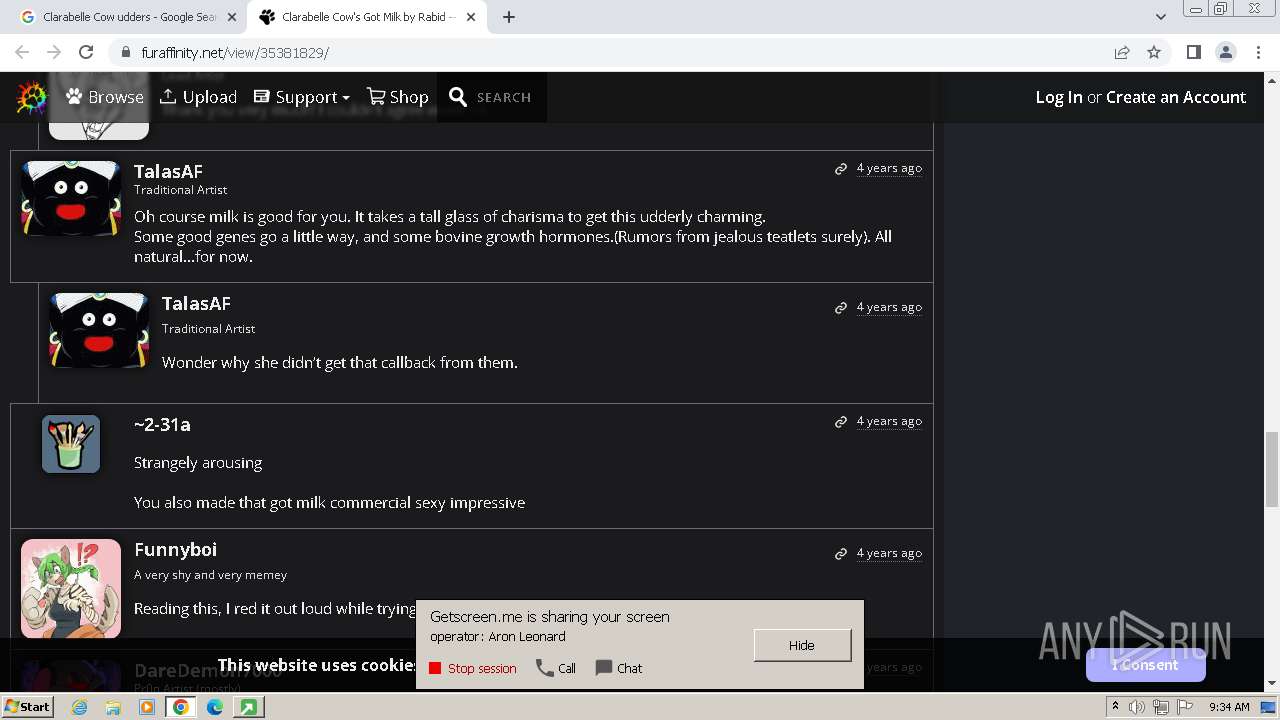Click the 9:34 AM system clock
This screenshot has height=720, width=1280.
pyautogui.click(x=1229, y=707)
